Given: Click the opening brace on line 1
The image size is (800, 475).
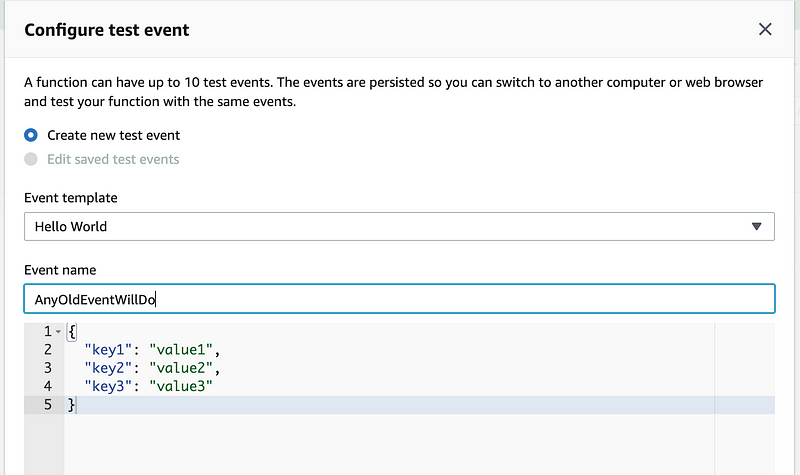Looking at the screenshot, I should coord(71,332).
